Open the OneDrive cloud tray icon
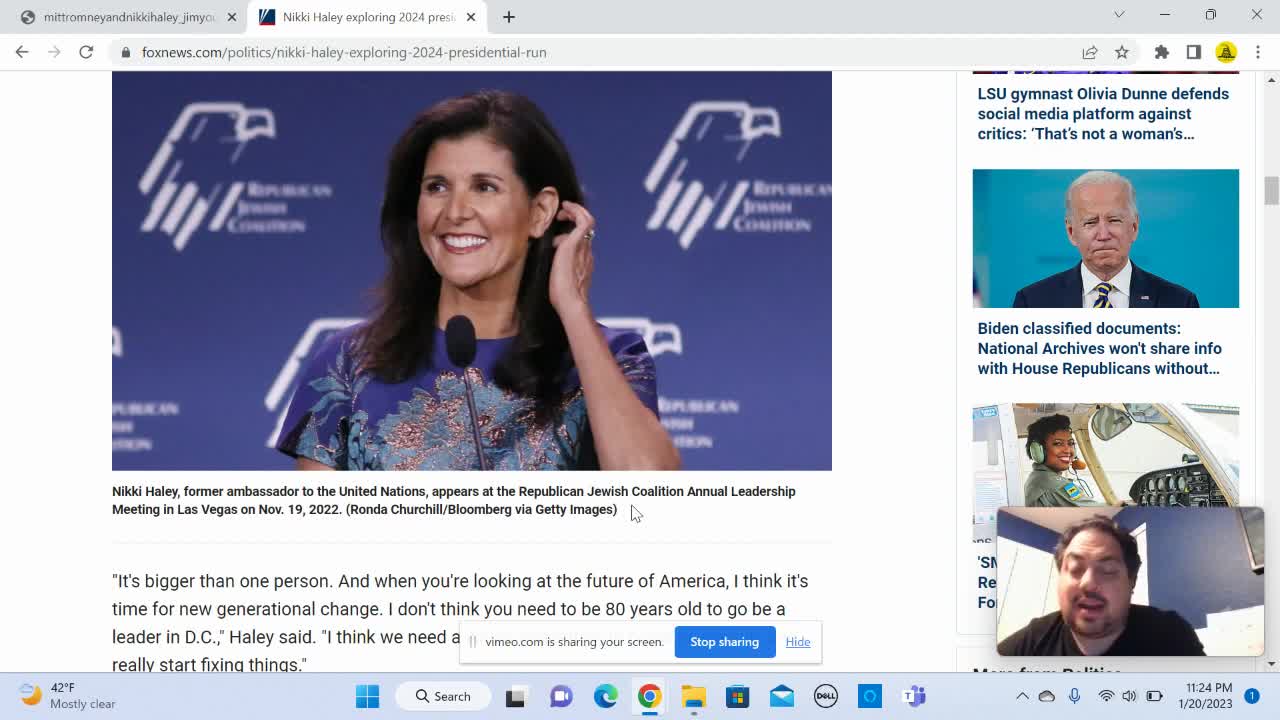1280x720 pixels. [1047, 696]
